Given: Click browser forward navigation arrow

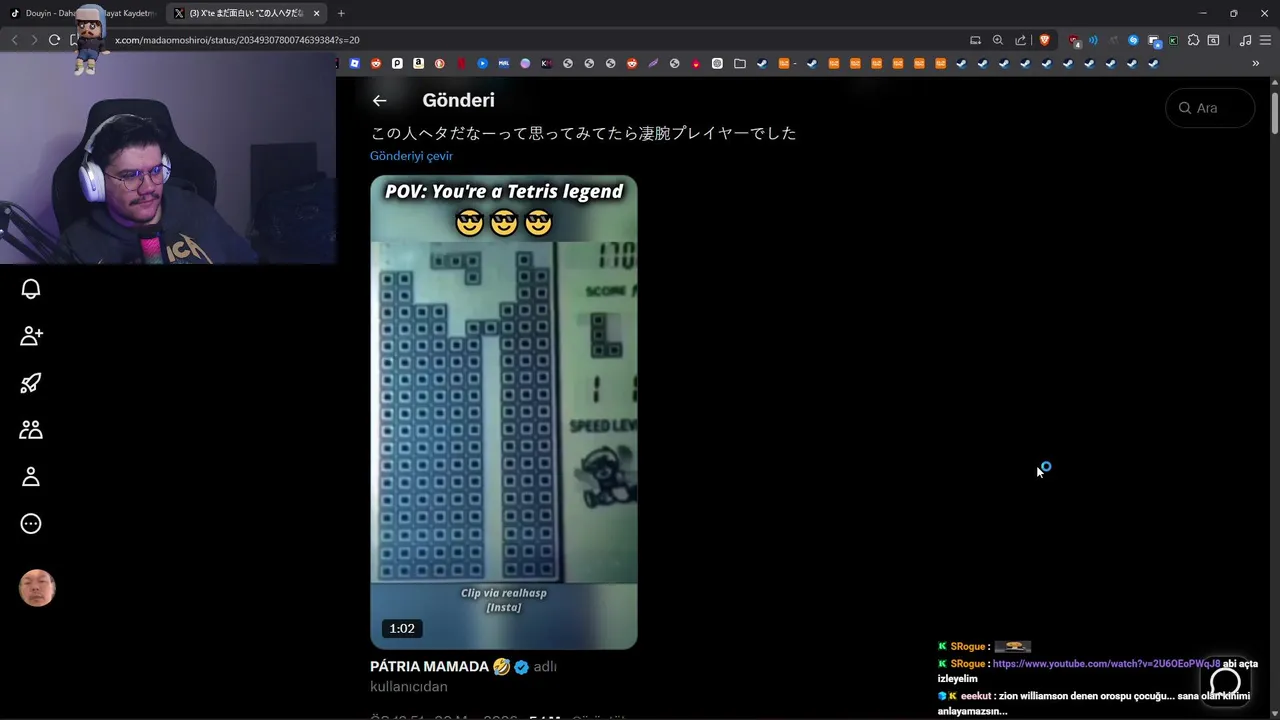Looking at the screenshot, I should [34, 40].
